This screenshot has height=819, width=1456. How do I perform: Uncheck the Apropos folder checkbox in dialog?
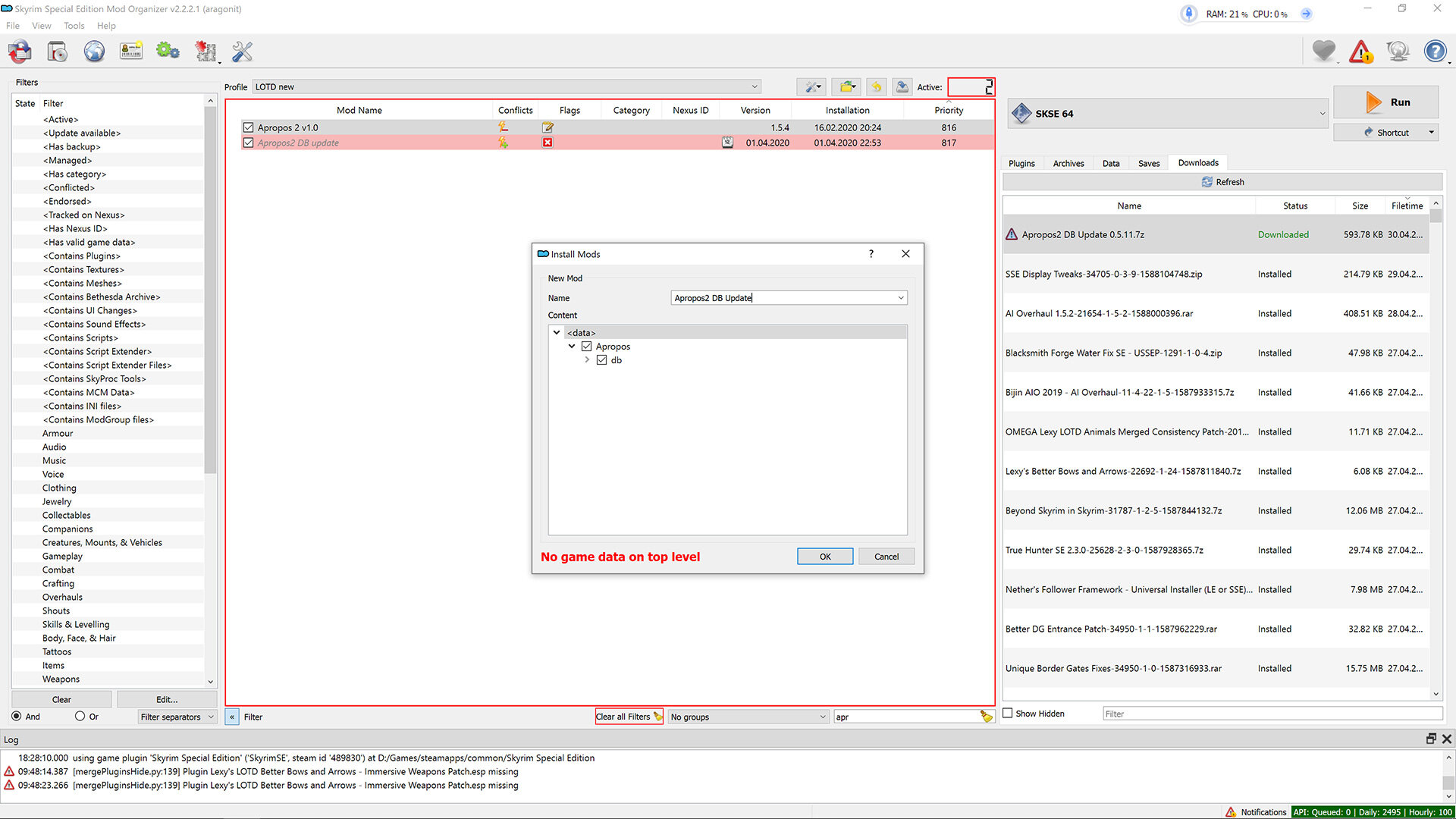point(586,347)
